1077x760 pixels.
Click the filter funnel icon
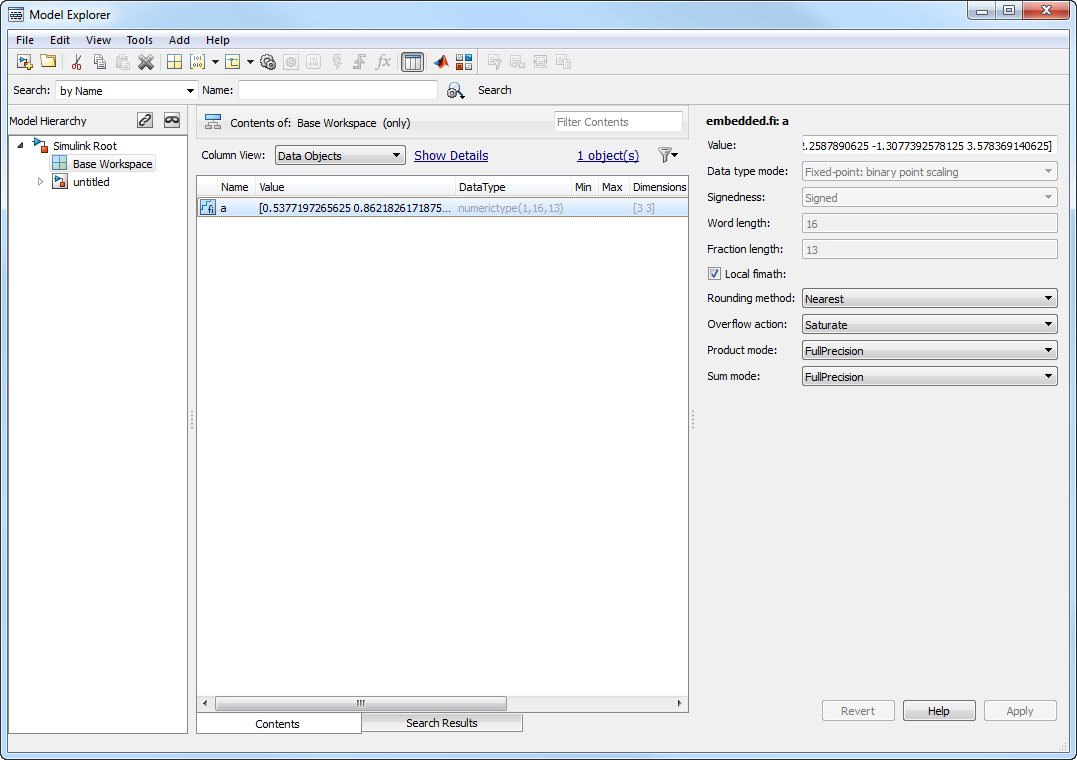(x=666, y=155)
